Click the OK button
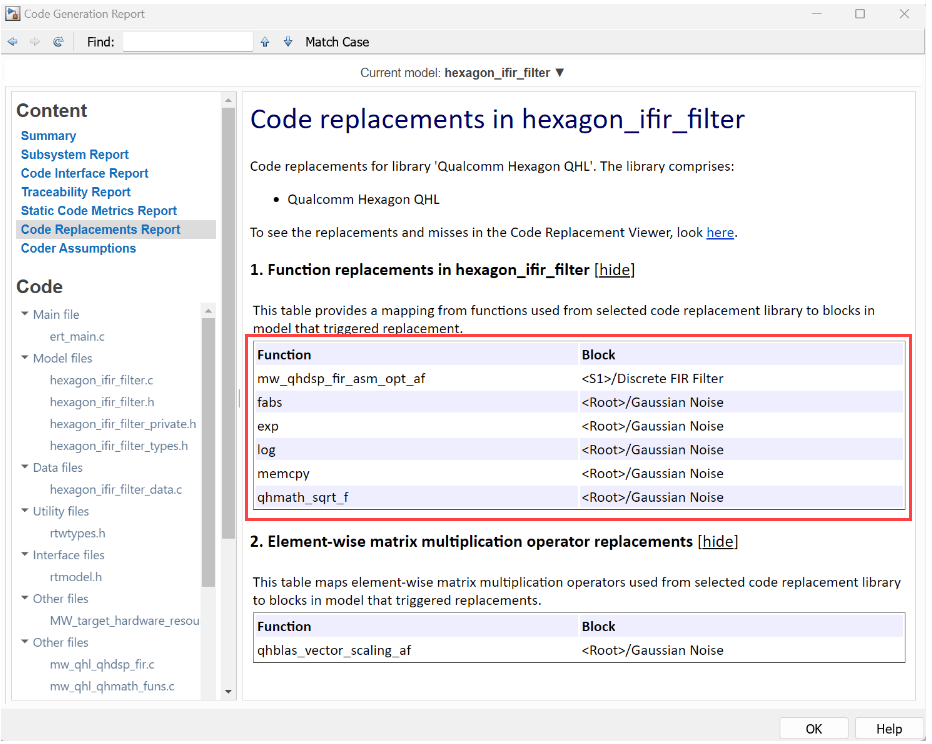The height and width of the screenshot is (744, 932). tap(814, 728)
